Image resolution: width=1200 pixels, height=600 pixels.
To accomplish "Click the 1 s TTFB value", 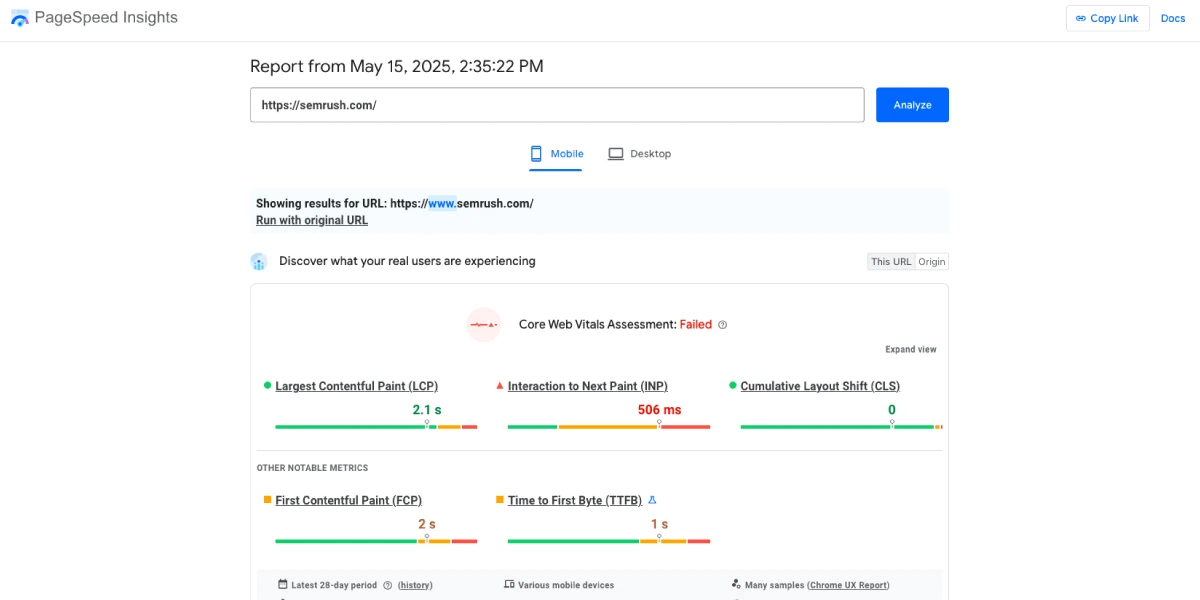I will pos(660,524).
